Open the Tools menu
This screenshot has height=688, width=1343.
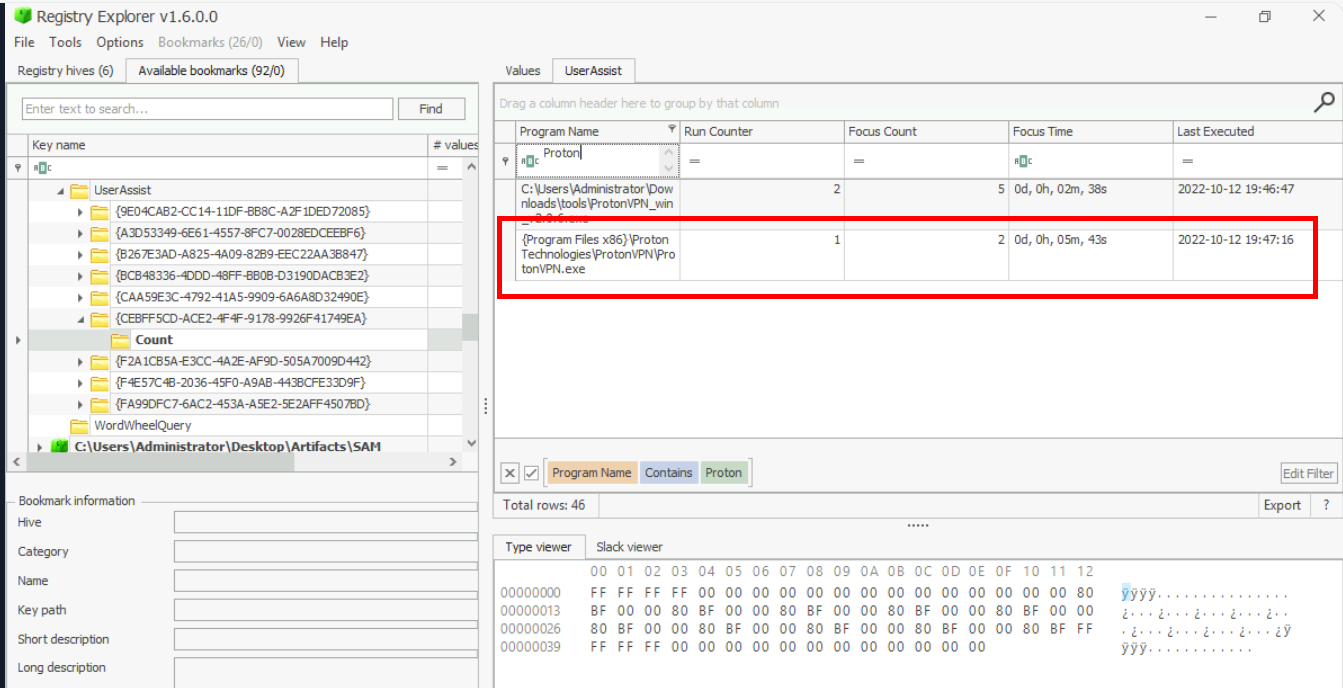coord(65,42)
